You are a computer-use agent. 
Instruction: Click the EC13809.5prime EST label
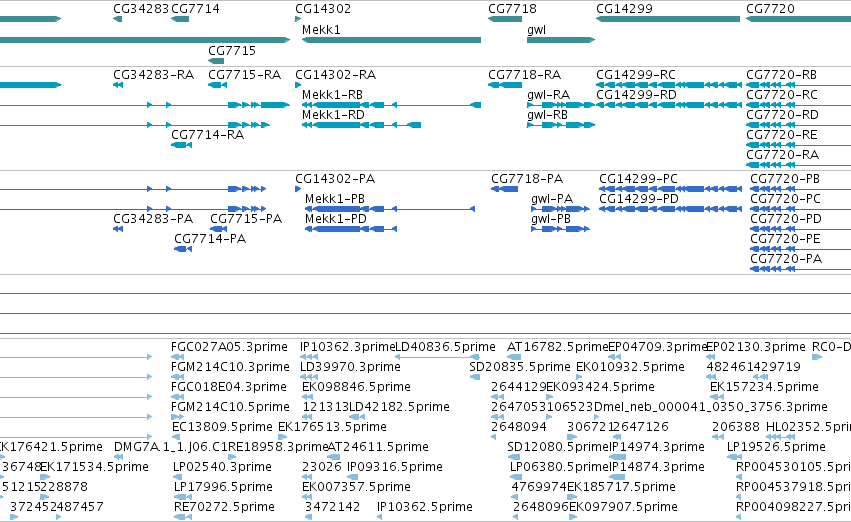pyautogui.click(x=222, y=428)
